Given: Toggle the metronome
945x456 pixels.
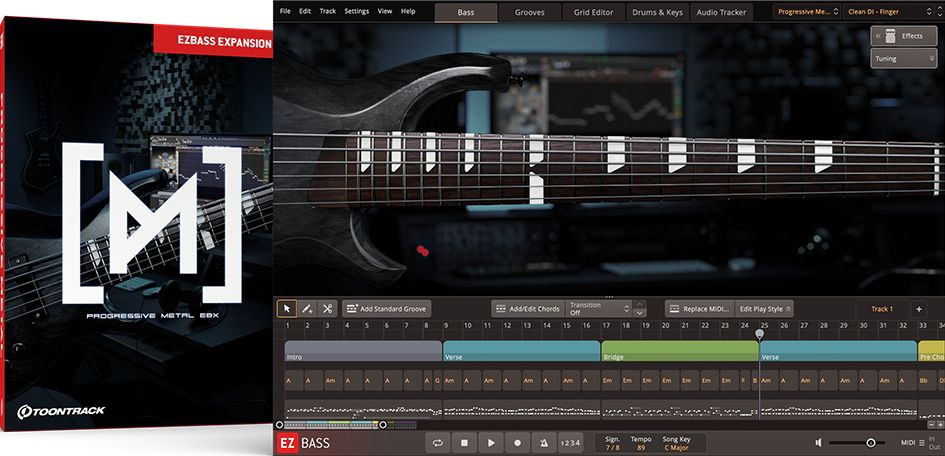Looking at the screenshot, I should tap(544, 443).
